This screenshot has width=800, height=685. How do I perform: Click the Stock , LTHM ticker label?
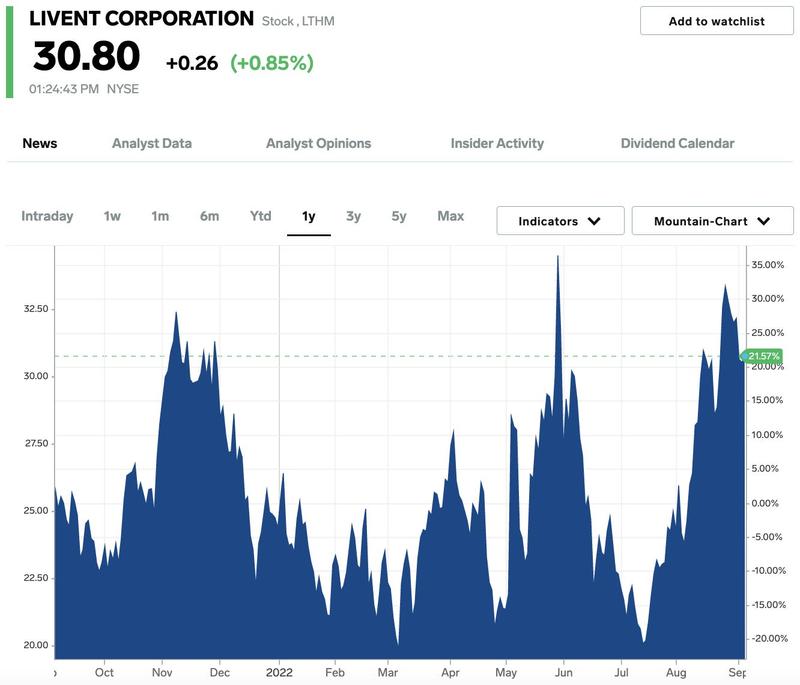coord(298,21)
